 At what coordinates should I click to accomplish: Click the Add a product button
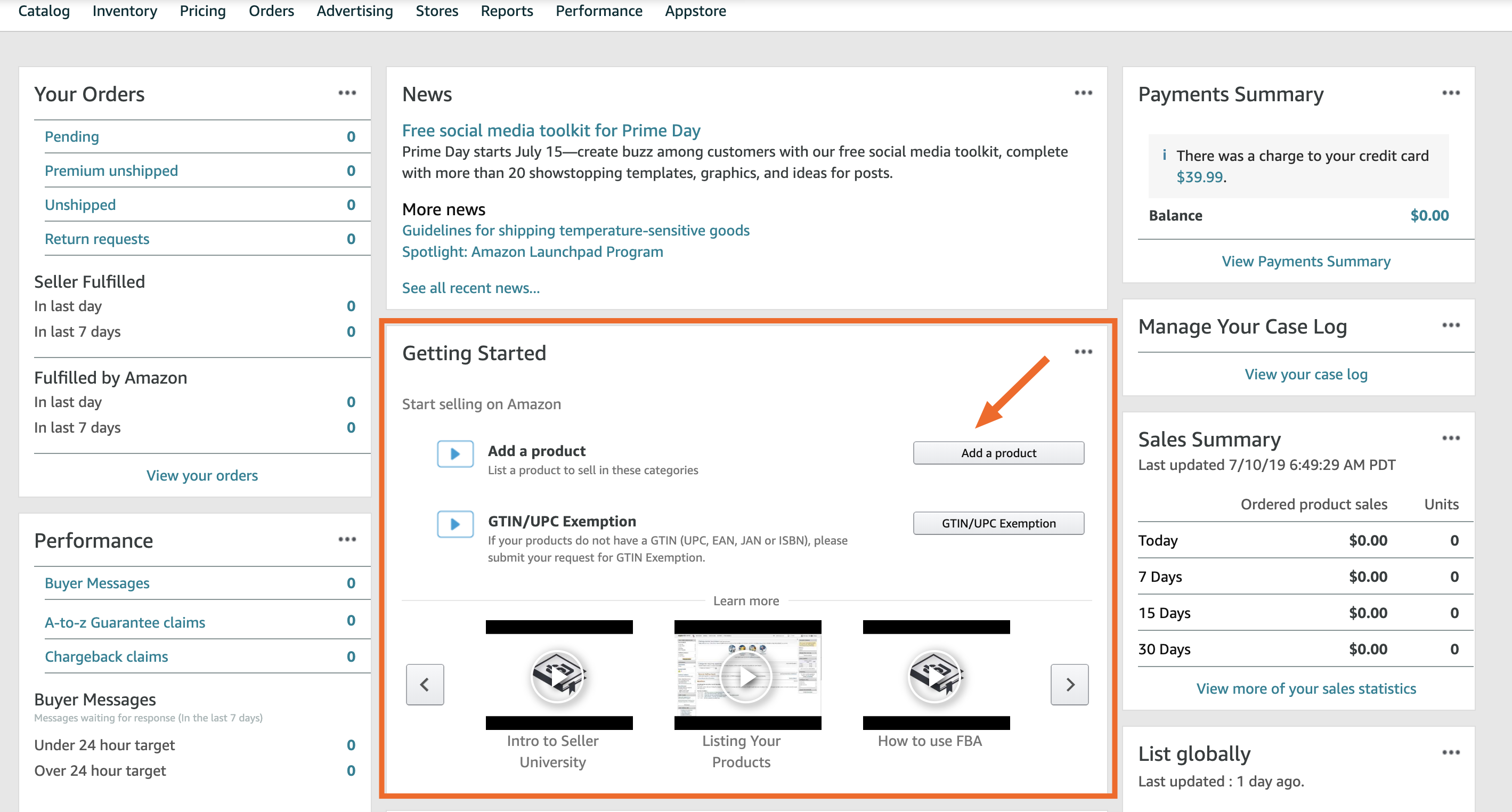(998, 453)
